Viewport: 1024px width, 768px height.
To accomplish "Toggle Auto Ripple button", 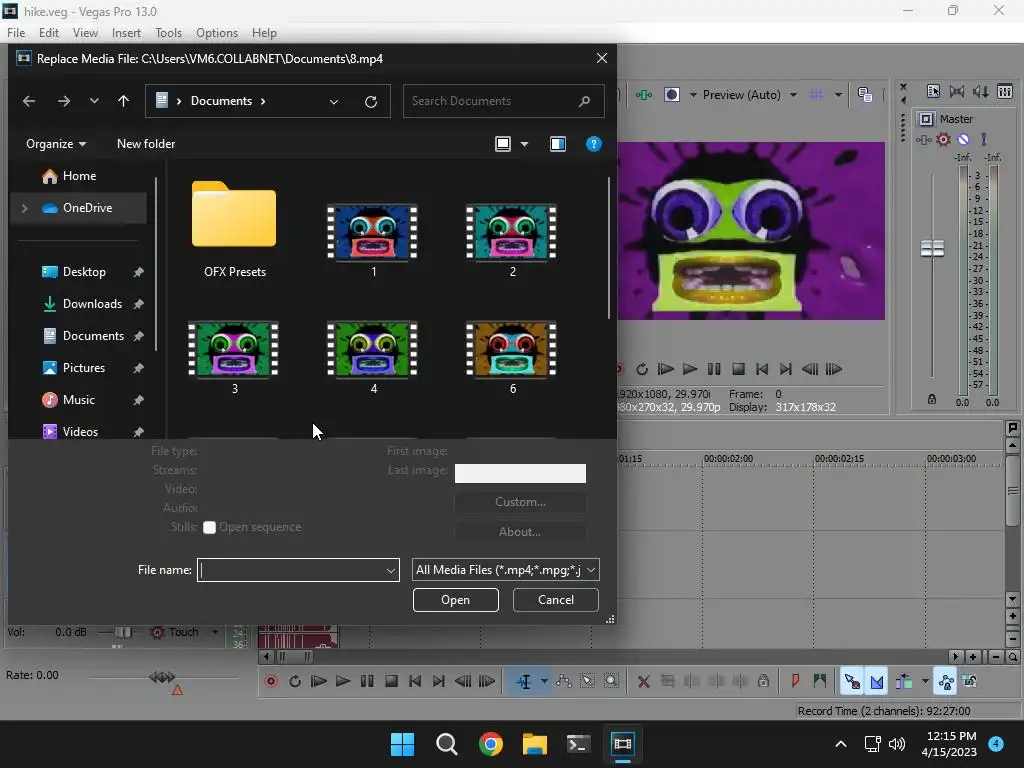I will tap(904, 681).
